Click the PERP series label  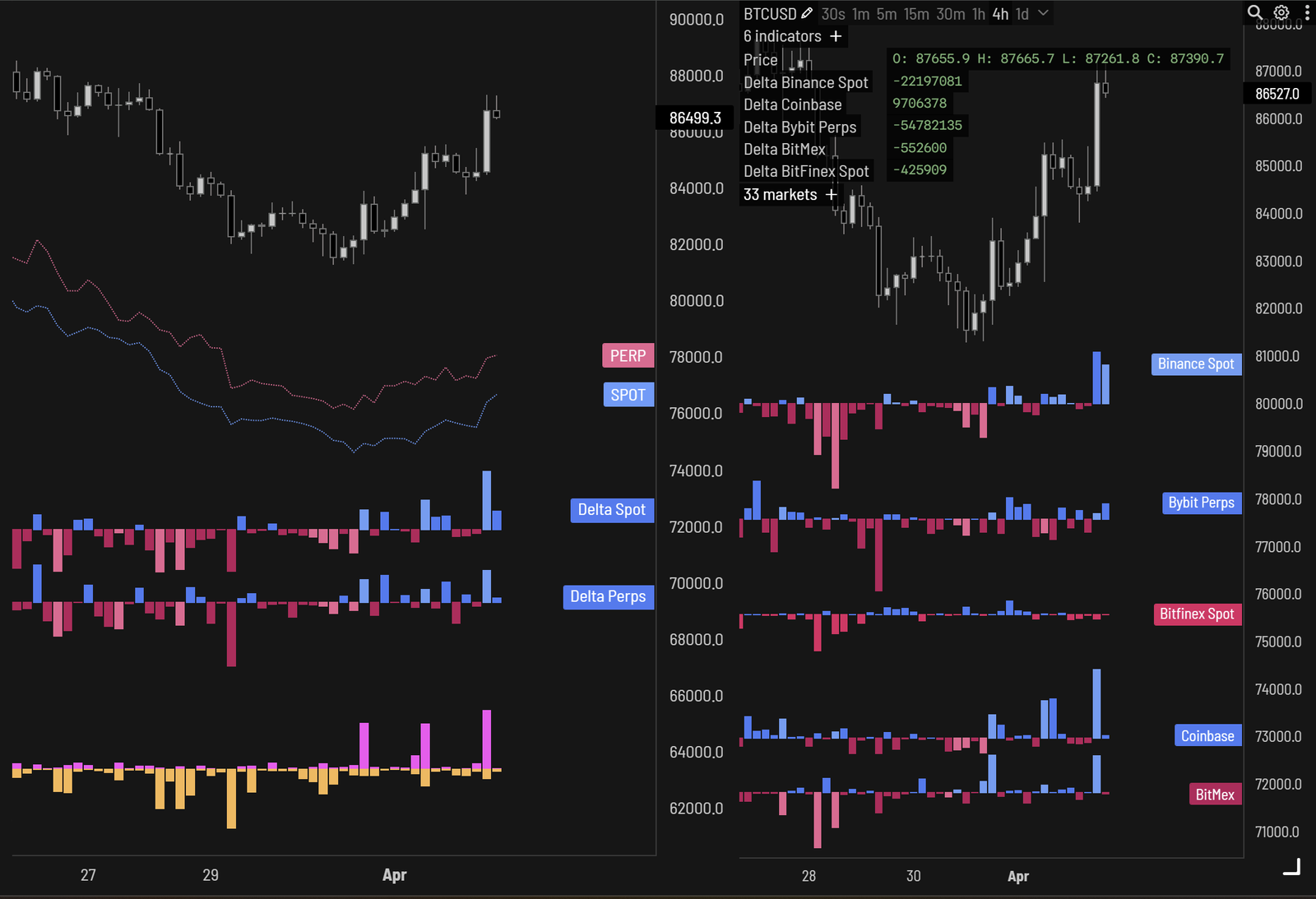pos(628,355)
